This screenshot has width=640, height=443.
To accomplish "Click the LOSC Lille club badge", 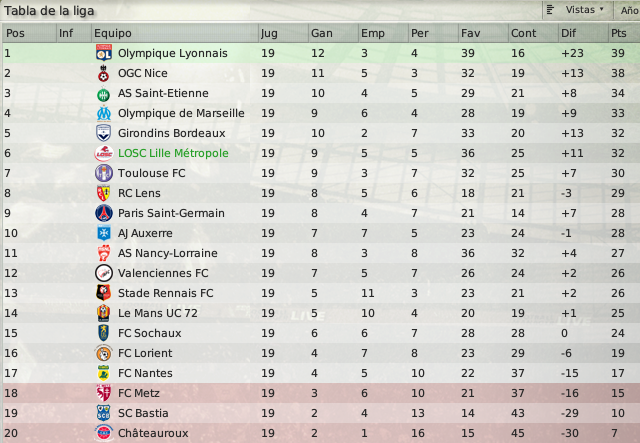I will [x=104, y=153].
